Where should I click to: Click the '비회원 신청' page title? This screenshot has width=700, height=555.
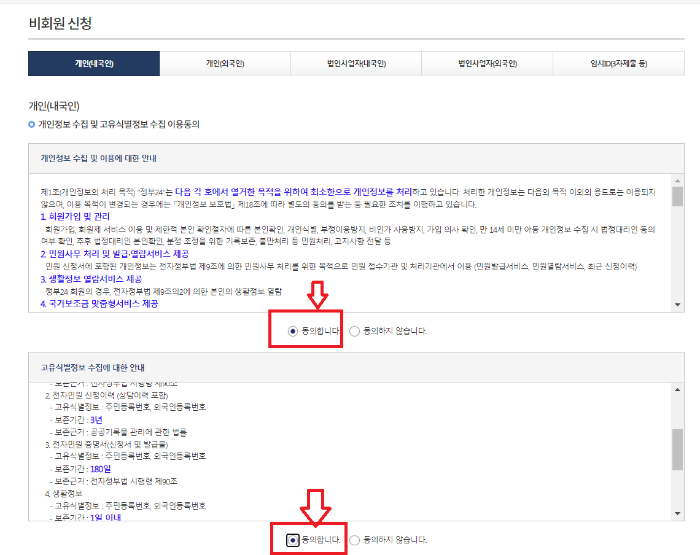(60, 23)
